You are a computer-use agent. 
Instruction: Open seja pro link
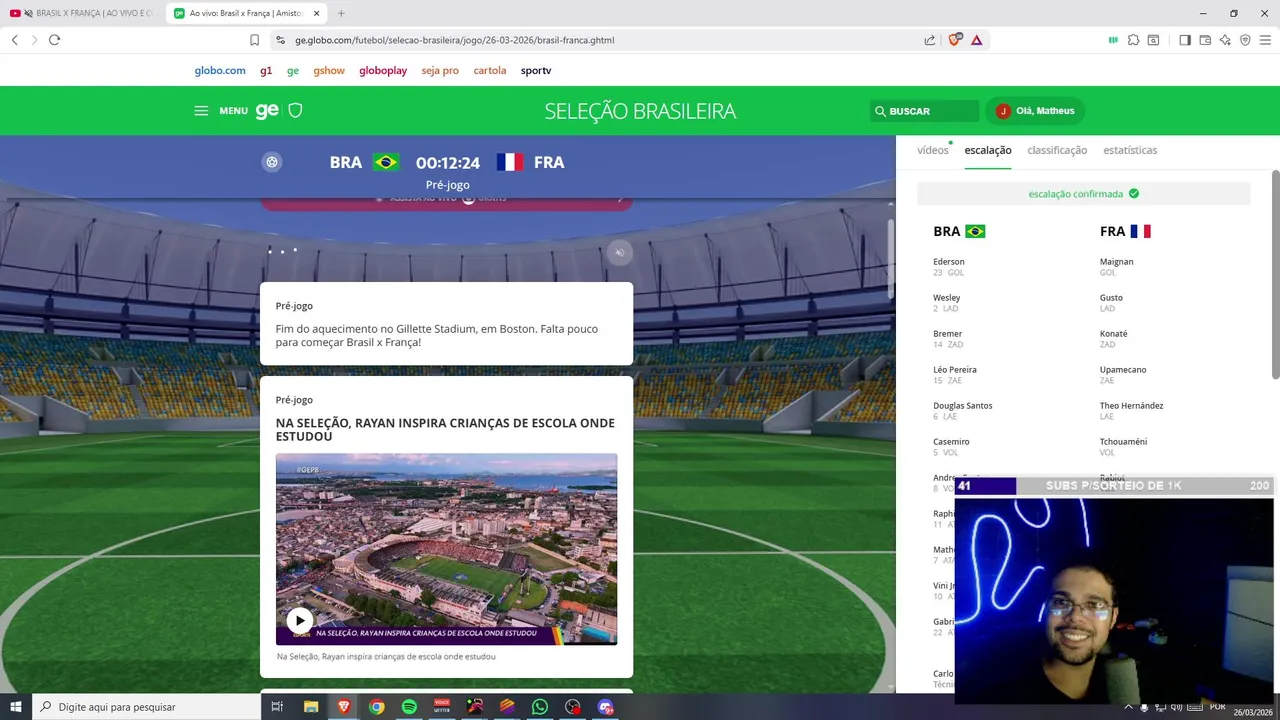pyautogui.click(x=440, y=71)
